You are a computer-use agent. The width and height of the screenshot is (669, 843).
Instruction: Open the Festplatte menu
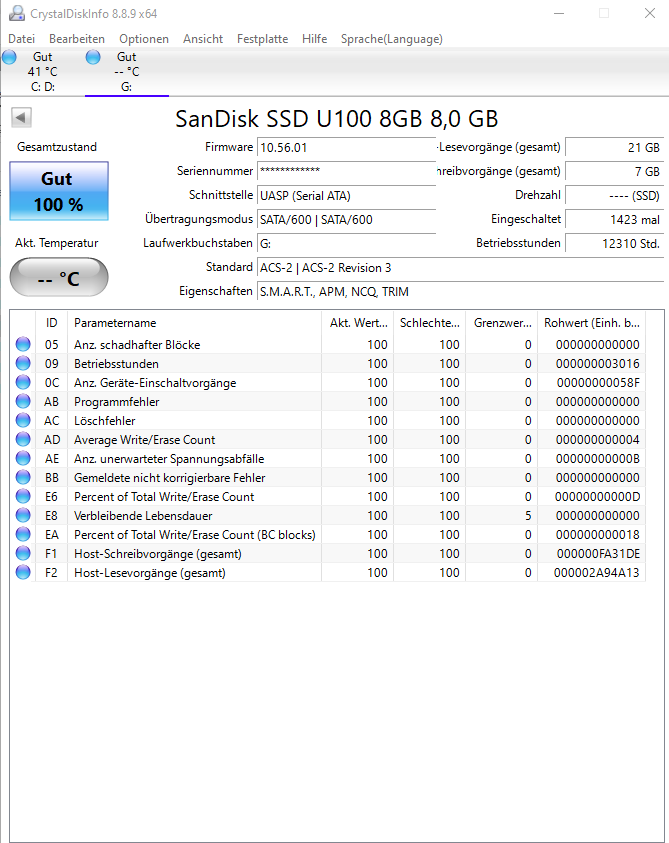coord(262,39)
